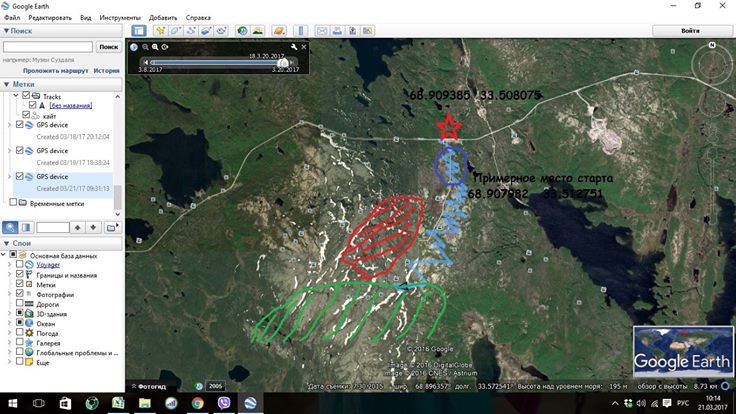Expand GPS device created 03/21/17 node

point(9,176)
